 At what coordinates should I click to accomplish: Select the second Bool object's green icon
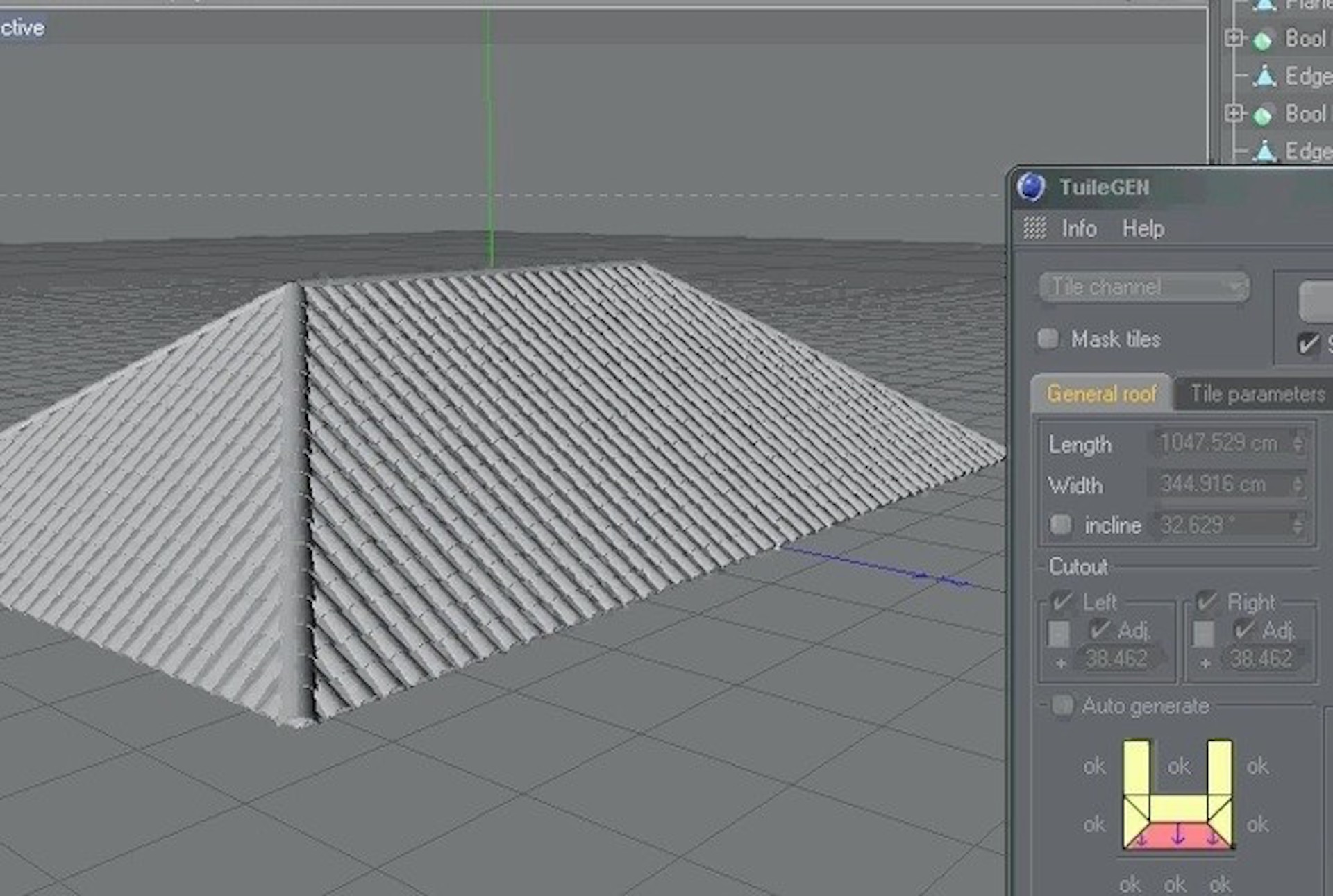coord(1263,115)
